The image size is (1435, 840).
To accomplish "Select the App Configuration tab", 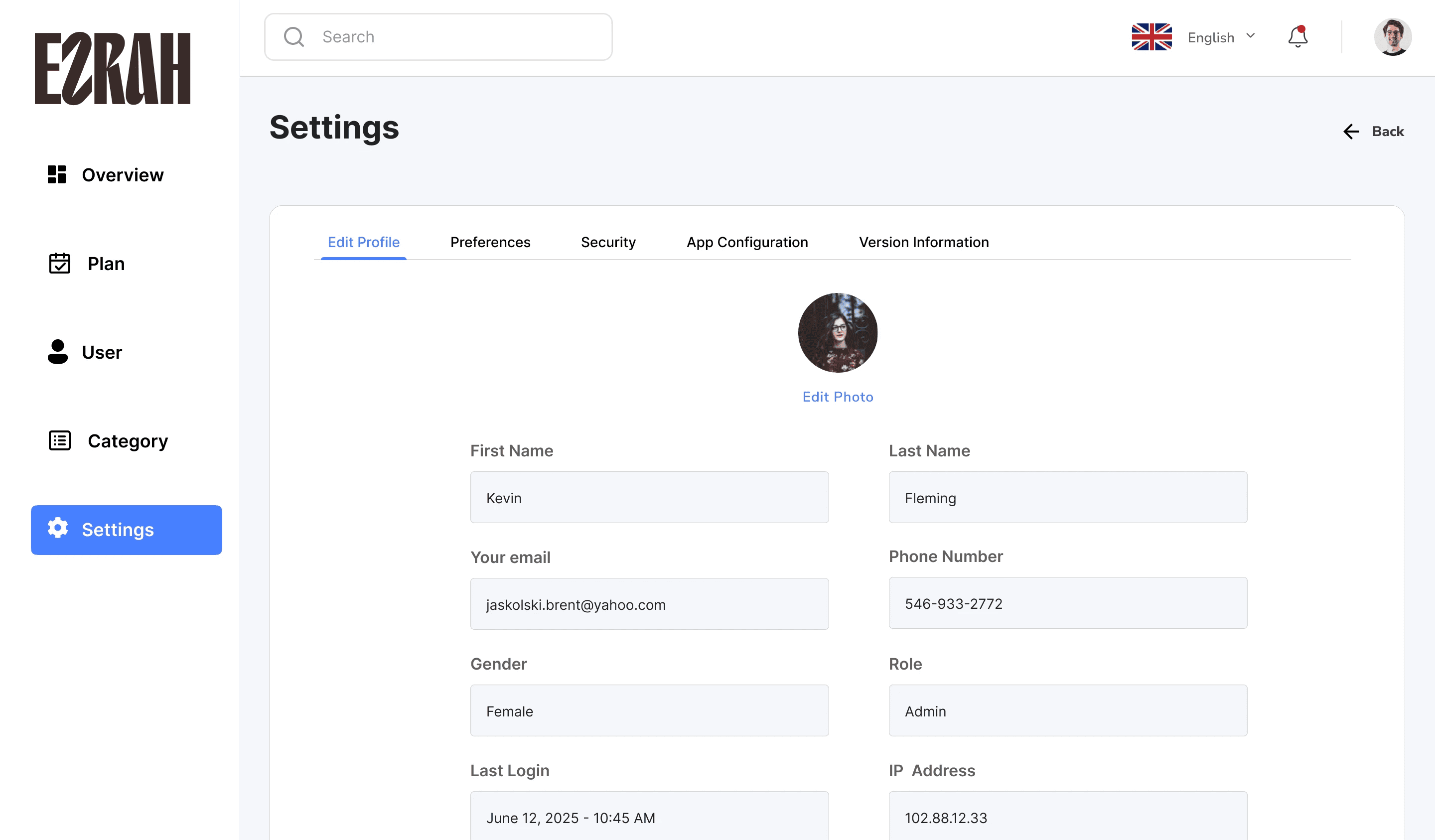I will (747, 242).
